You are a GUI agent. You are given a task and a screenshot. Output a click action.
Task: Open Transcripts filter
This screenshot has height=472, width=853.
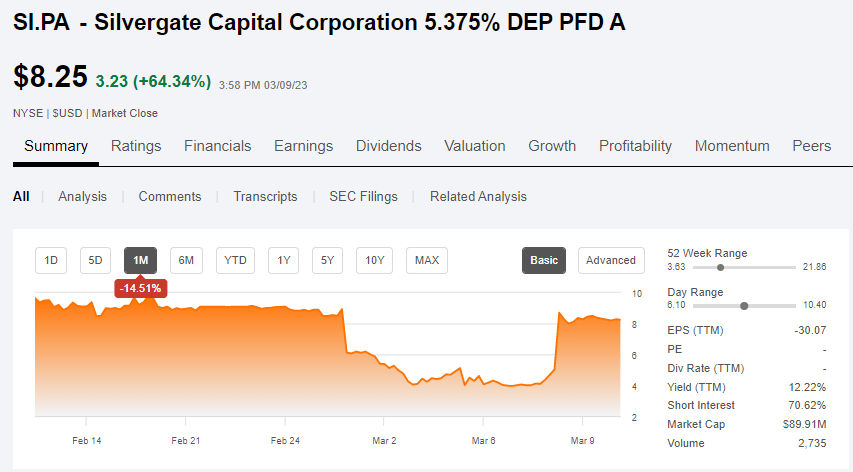tap(265, 196)
